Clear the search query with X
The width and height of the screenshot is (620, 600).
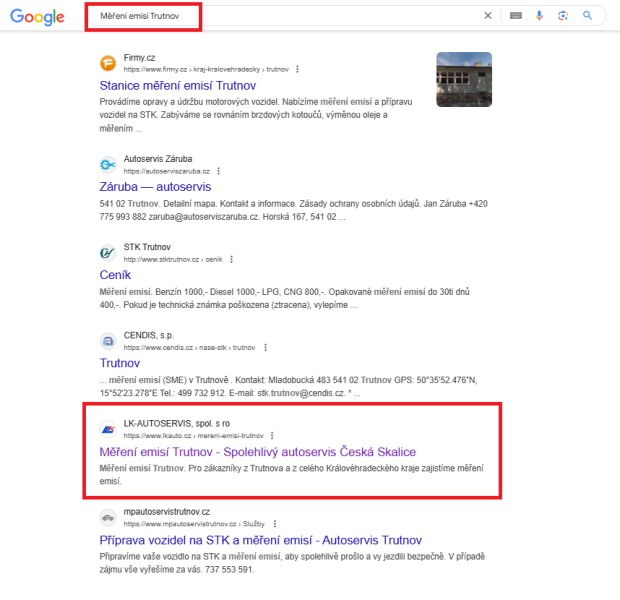click(x=488, y=15)
